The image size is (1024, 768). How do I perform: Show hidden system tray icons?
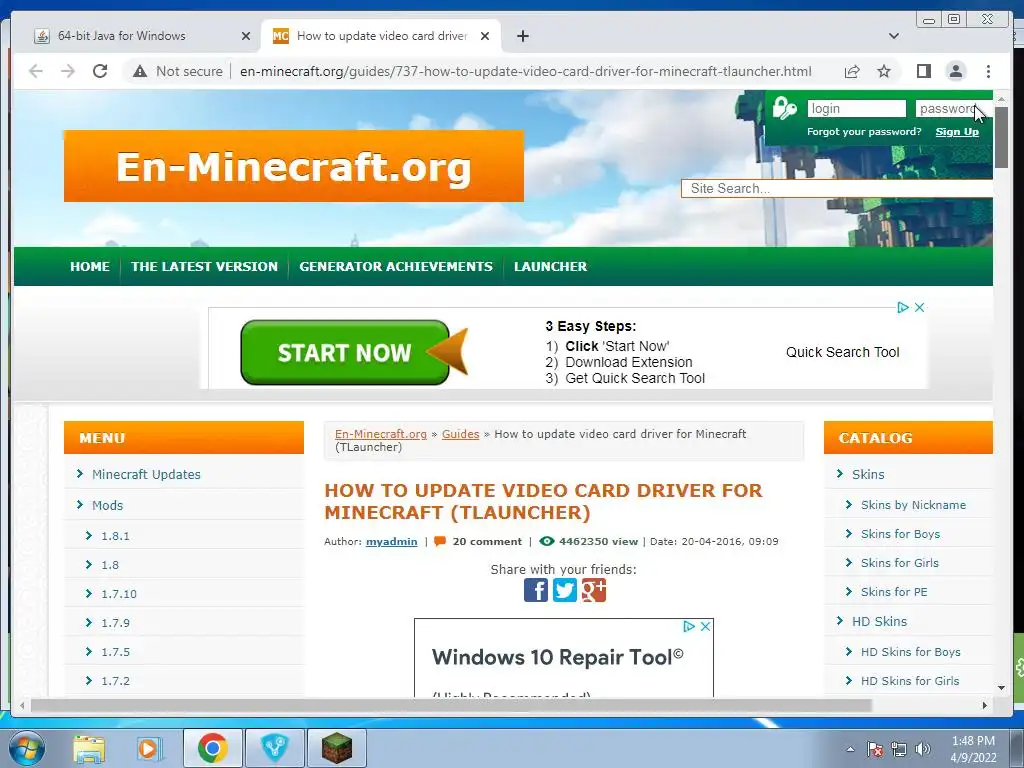[x=850, y=749]
